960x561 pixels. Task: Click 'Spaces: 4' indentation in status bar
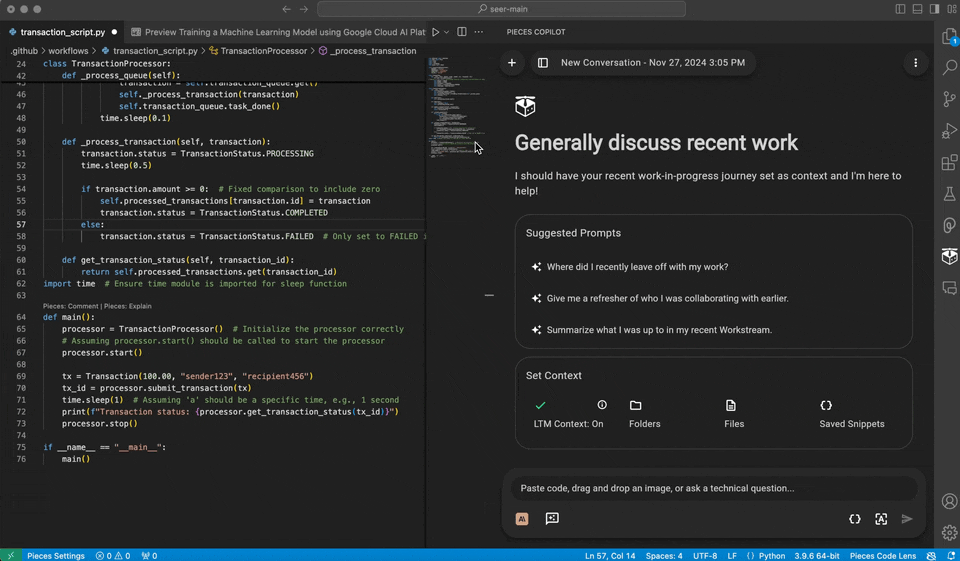pos(664,555)
